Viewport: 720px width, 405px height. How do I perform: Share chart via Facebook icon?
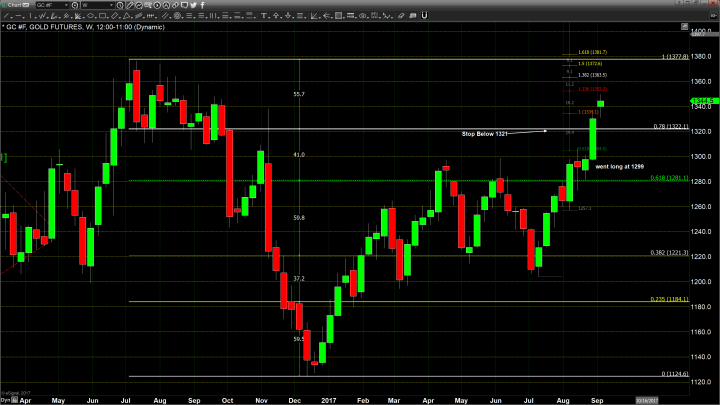click(x=203, y=5)
